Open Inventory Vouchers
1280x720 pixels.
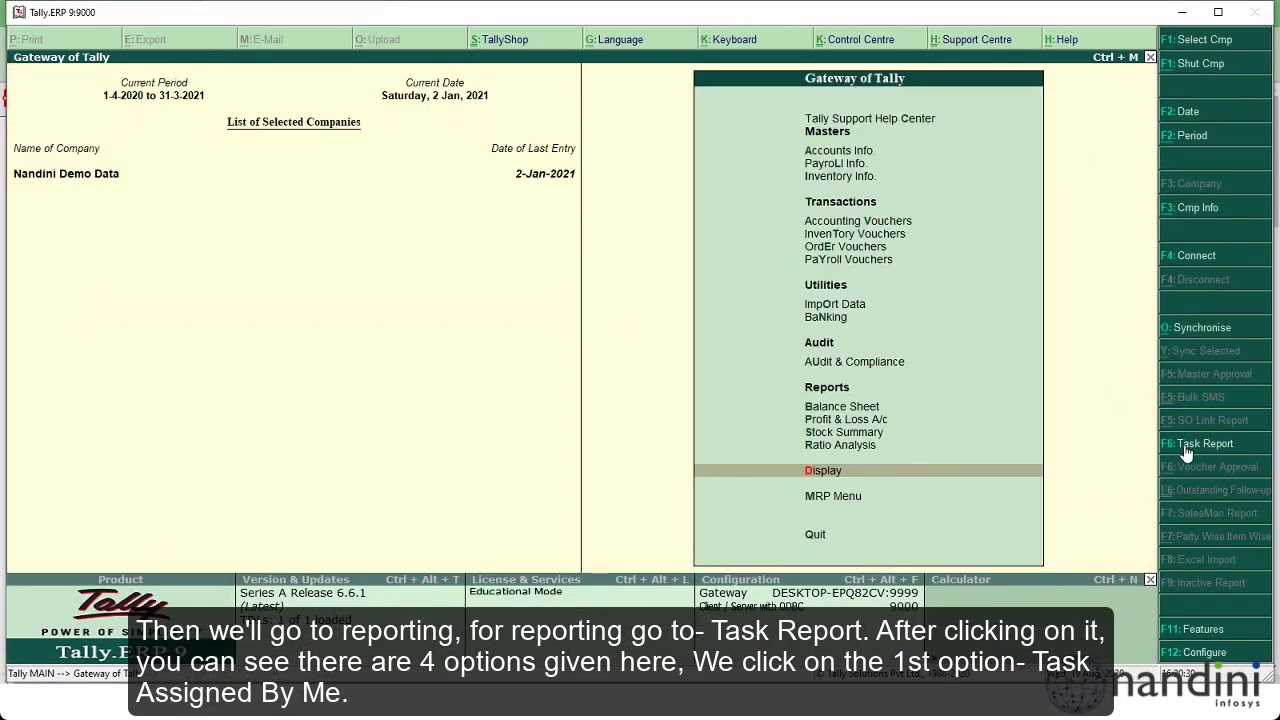855,234
